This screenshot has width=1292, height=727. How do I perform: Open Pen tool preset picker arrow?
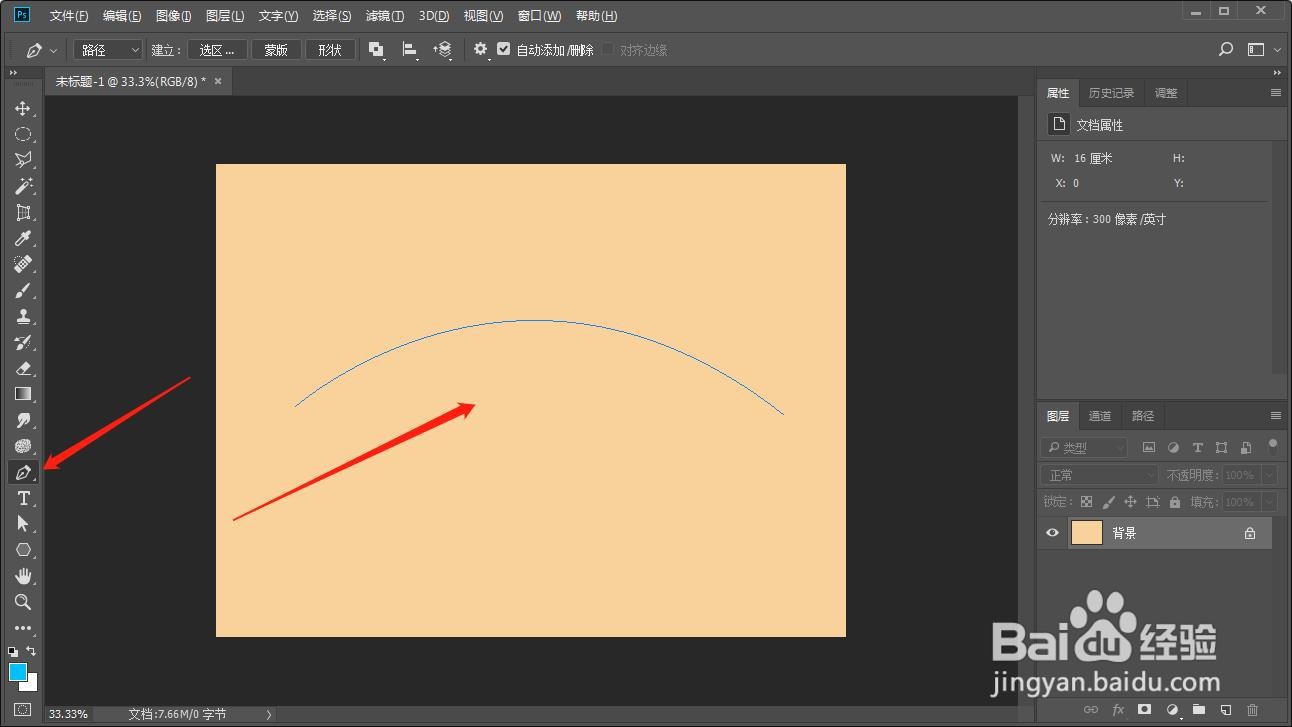[x=53, y=50]
